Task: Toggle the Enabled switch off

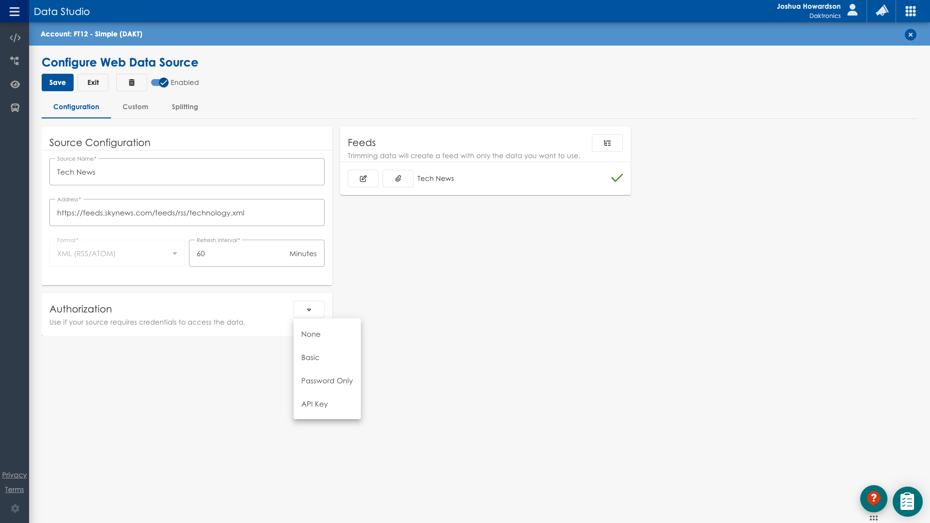Action: coord(160,83)
